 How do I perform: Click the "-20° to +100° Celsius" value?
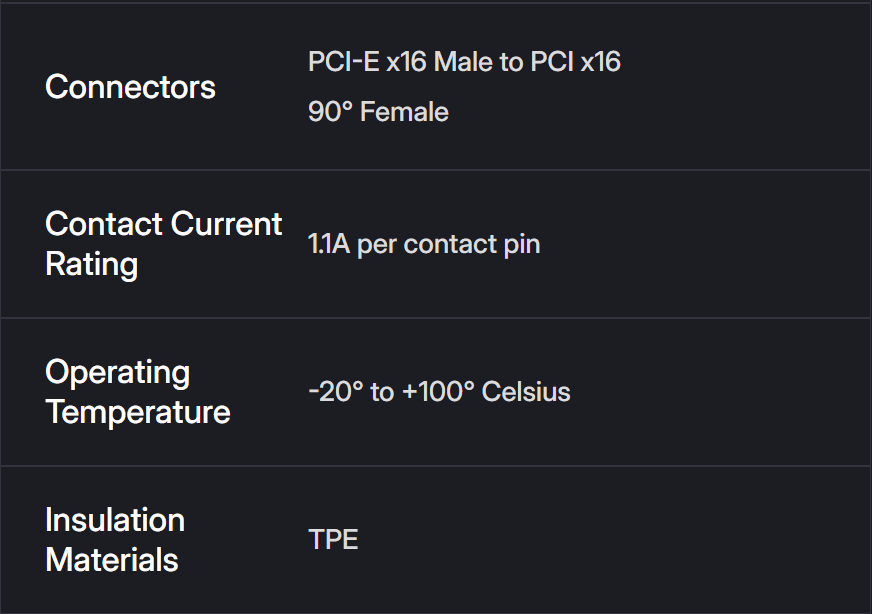[x=439, y=392]
